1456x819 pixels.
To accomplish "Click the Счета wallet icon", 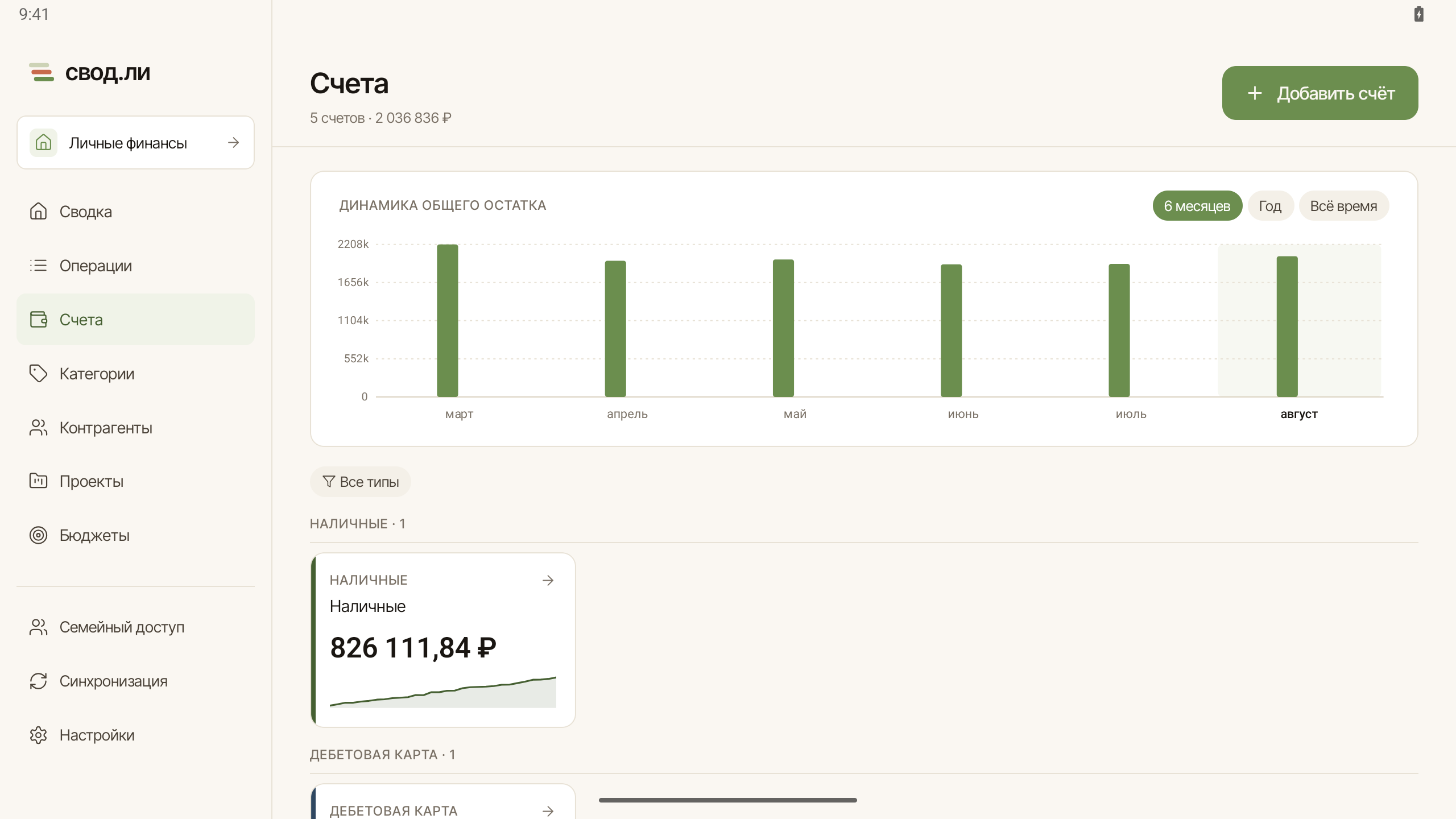I will 38,319.
